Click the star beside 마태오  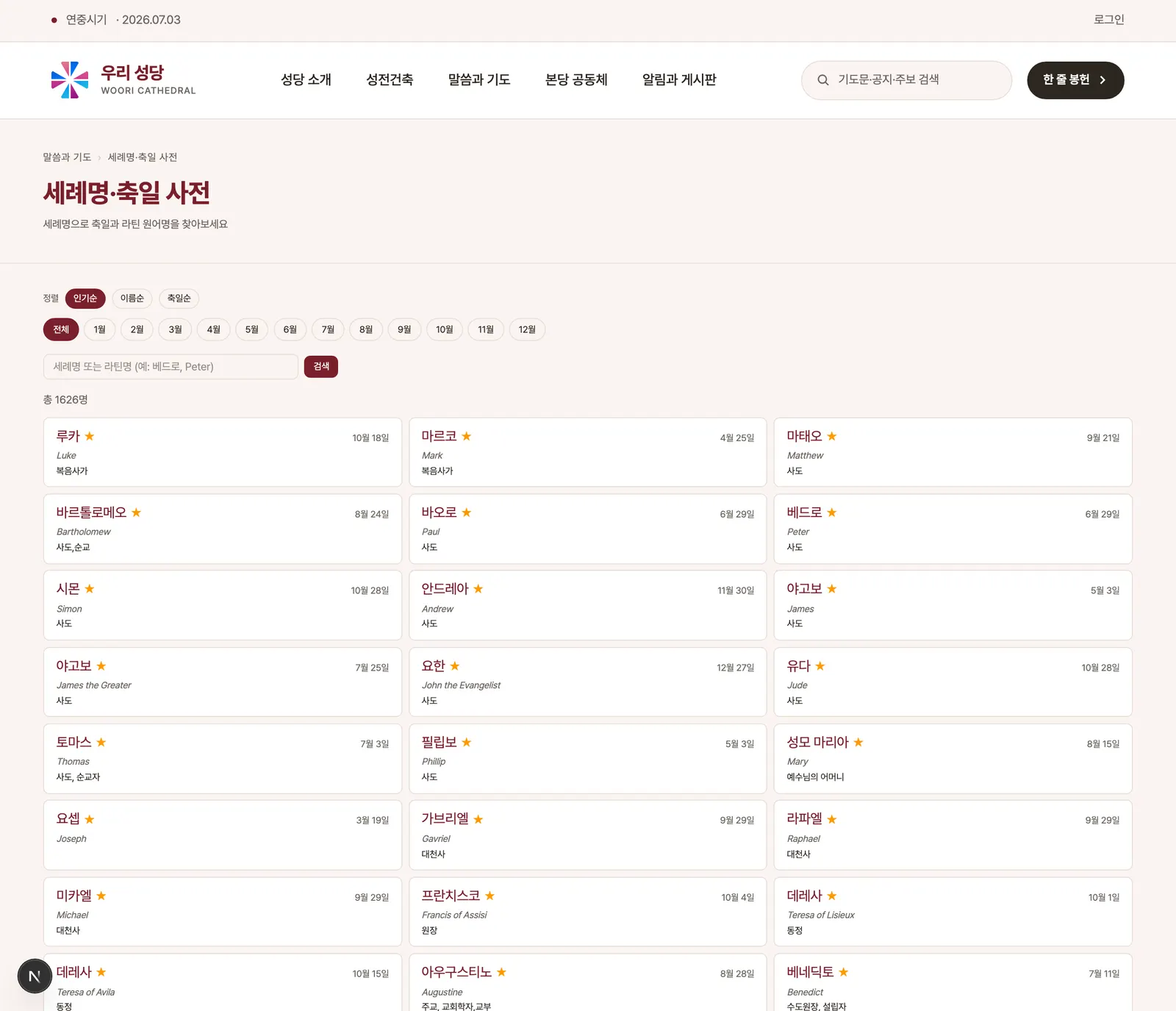[x=832, y=436]
